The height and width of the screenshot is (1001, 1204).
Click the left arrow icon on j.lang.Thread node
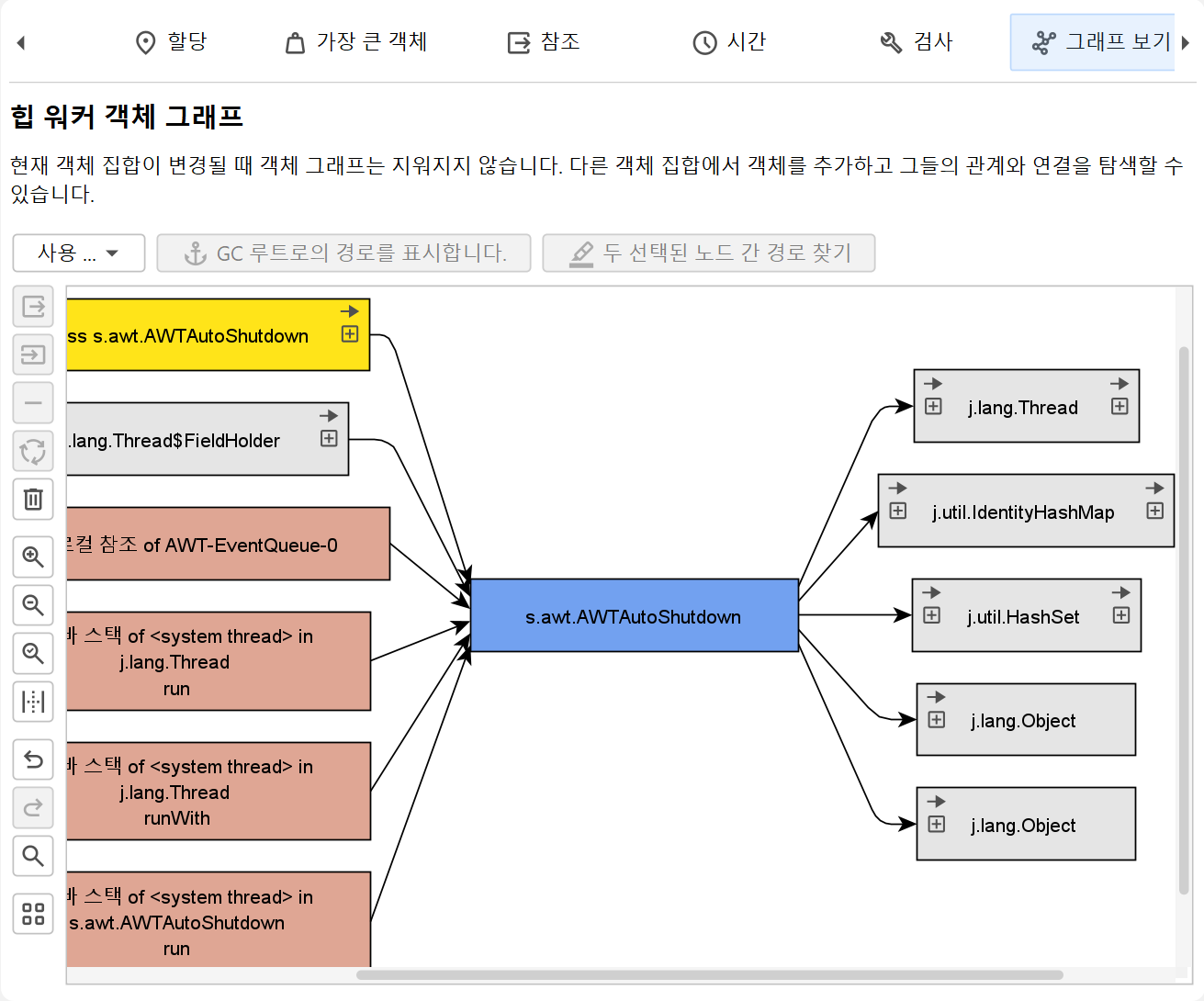pyautogui.click(x=933, y=384)
